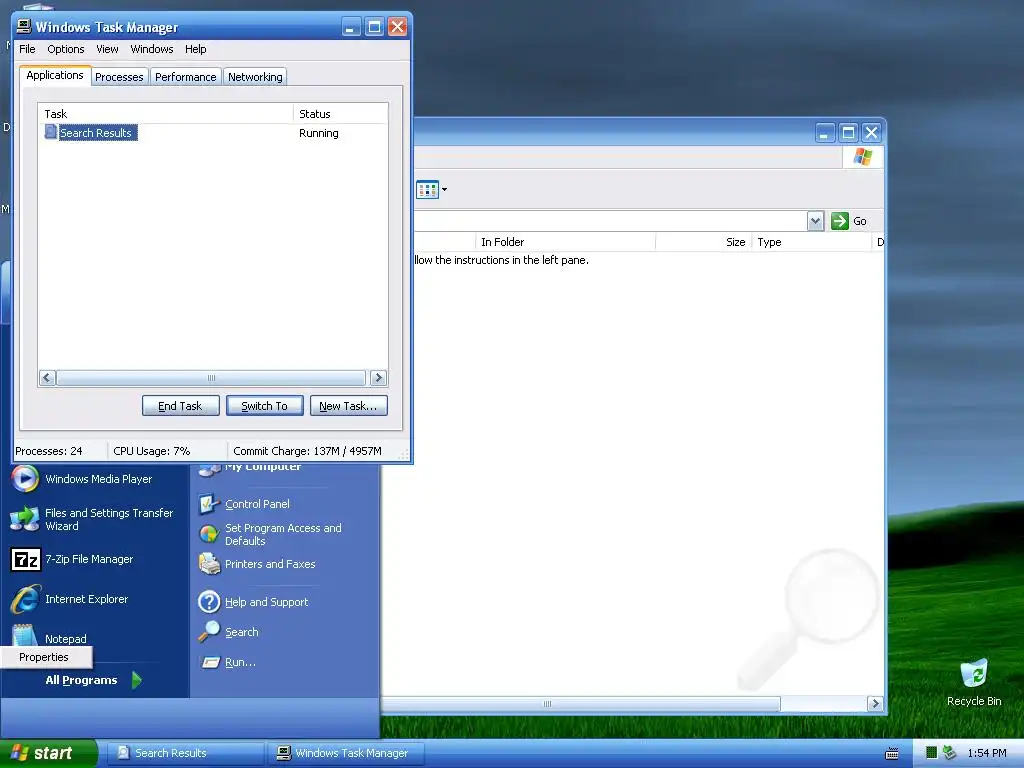The width and height of the screenshot is (1024, 768).
Task: Open the Views dropdown arrow in Search Results
Action: tap(445, 189)
